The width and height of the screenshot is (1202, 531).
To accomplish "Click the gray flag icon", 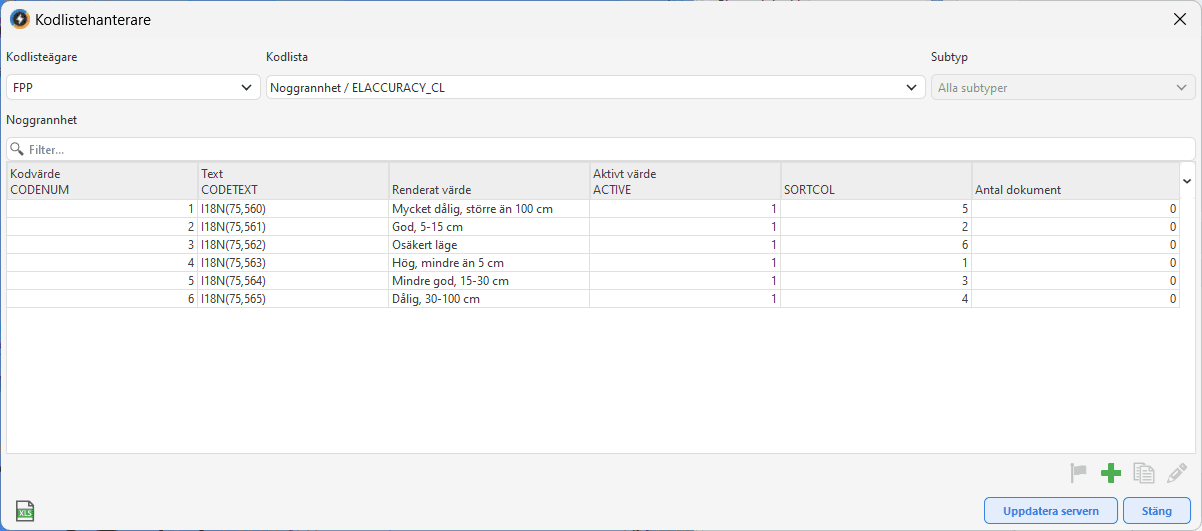I will click(1078, 473).
